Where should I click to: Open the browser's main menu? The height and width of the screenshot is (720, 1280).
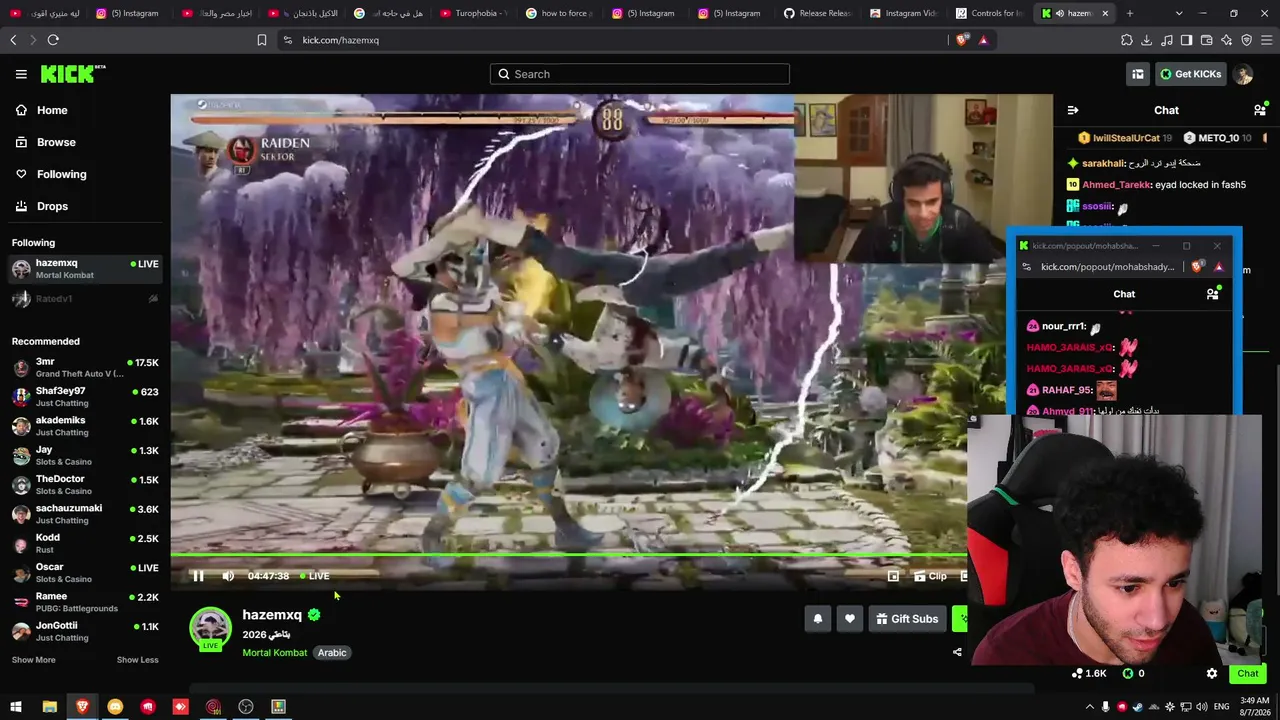tap(1267, 40)
